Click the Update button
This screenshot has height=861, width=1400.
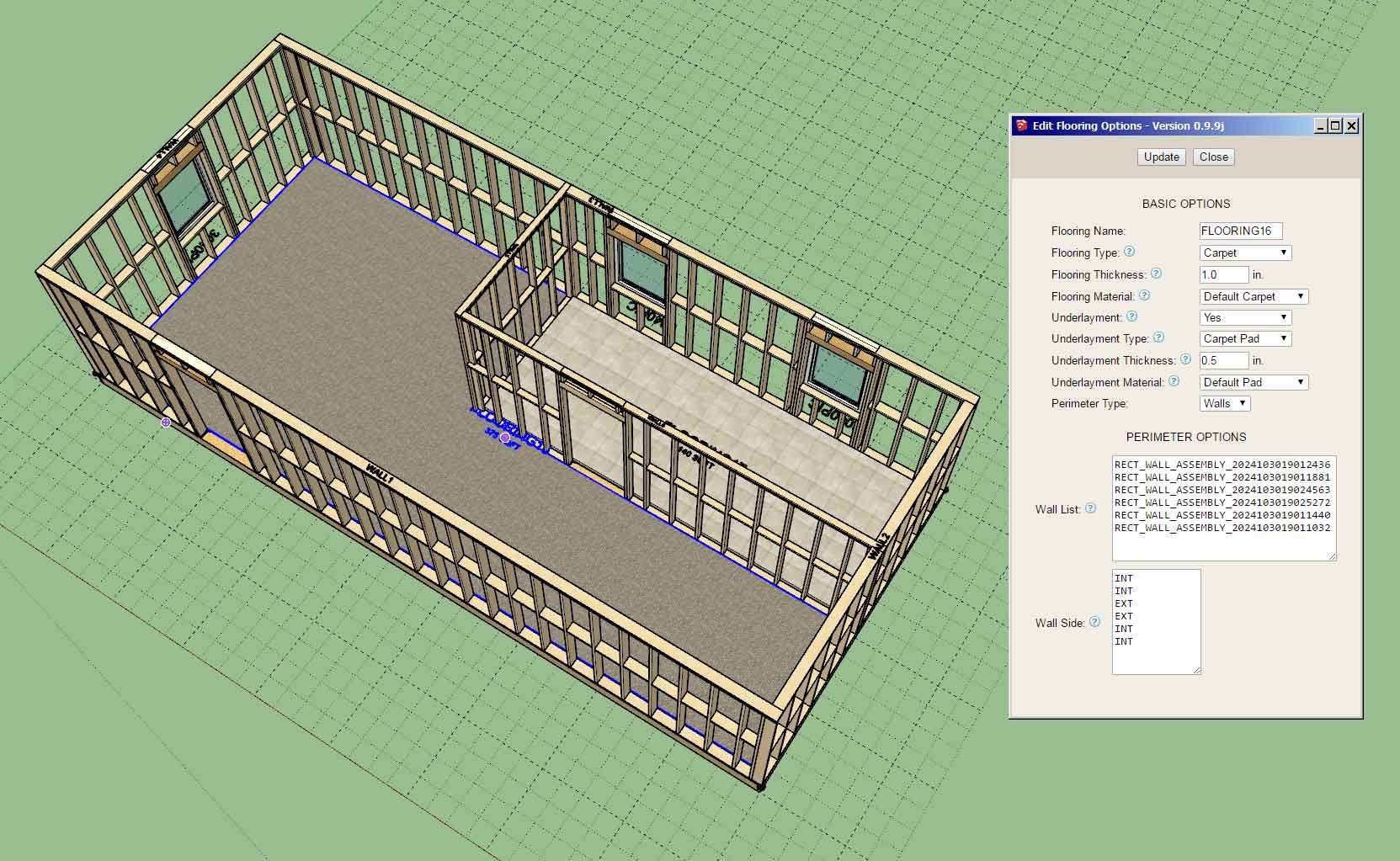pos(1162,157)
